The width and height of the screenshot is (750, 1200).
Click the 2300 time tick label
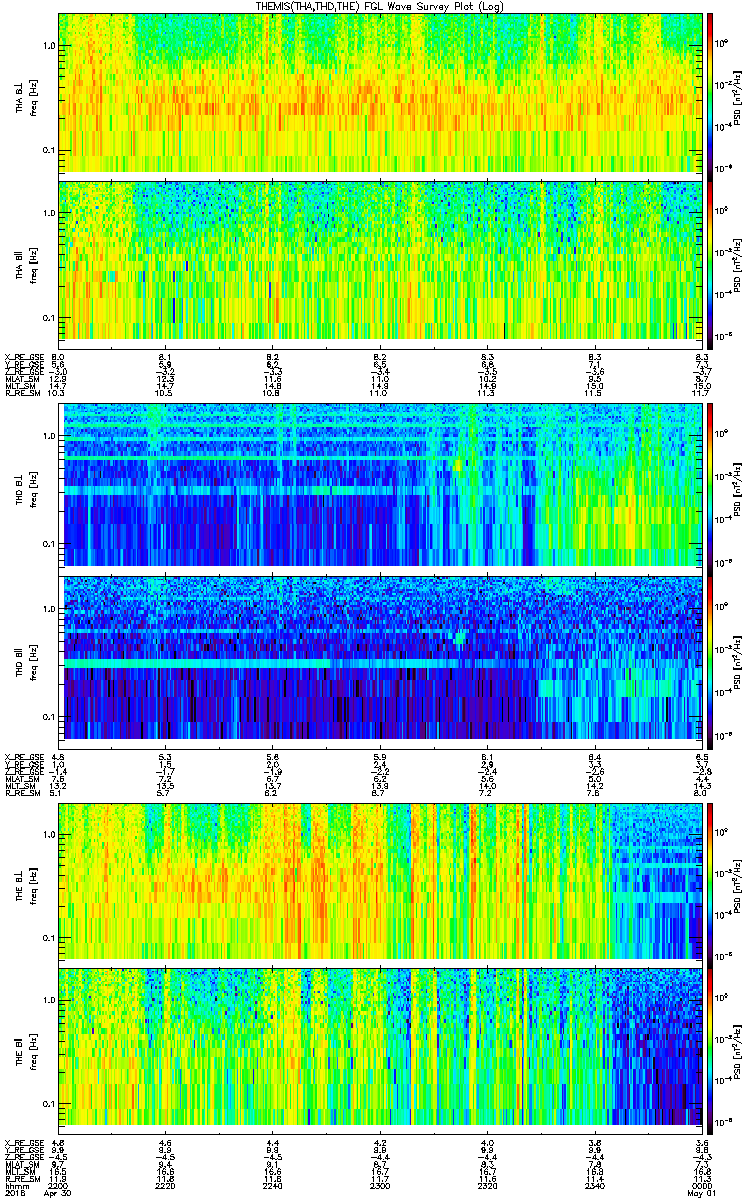380,1185
